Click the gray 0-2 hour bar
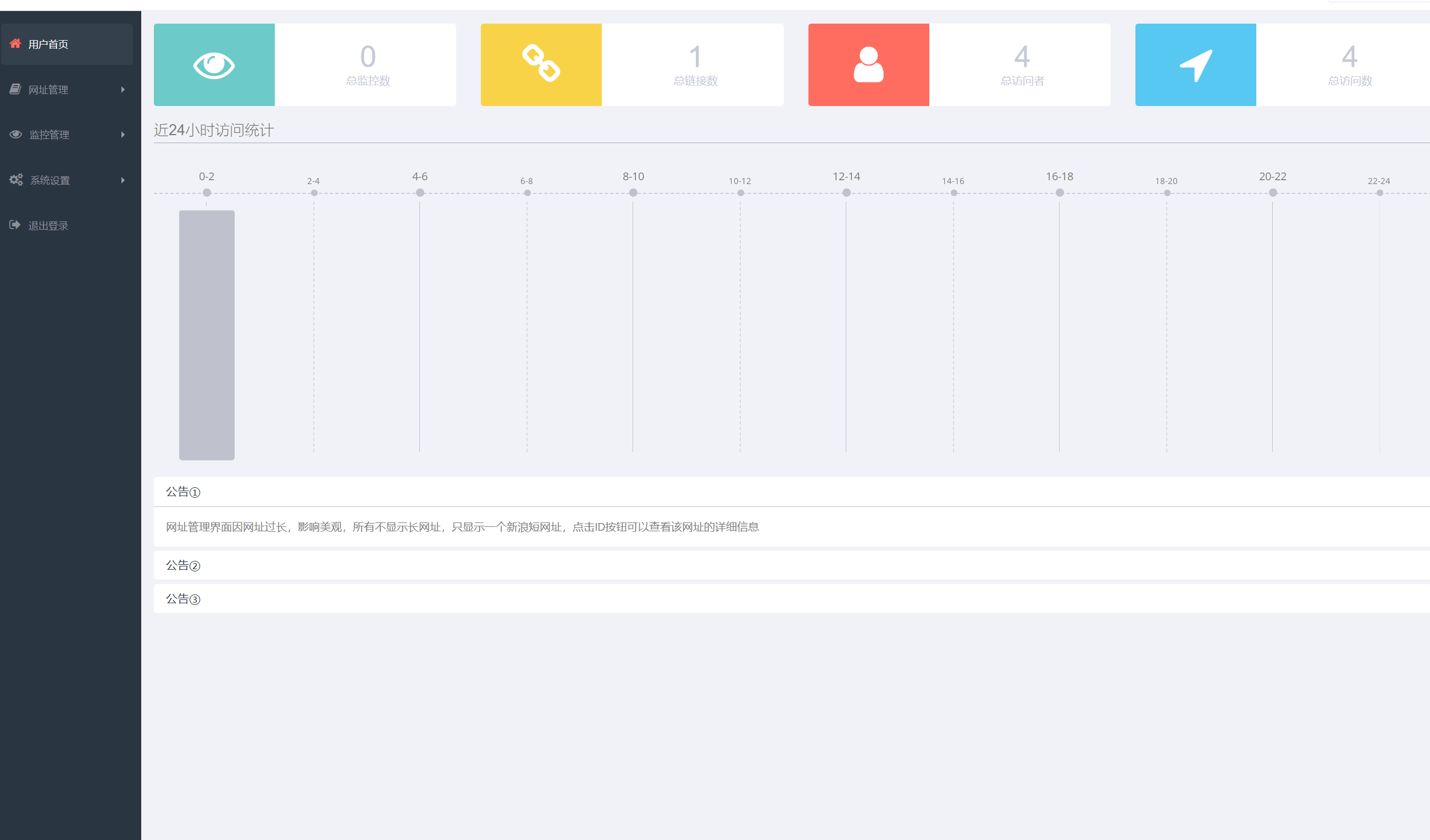 [207, 335]
